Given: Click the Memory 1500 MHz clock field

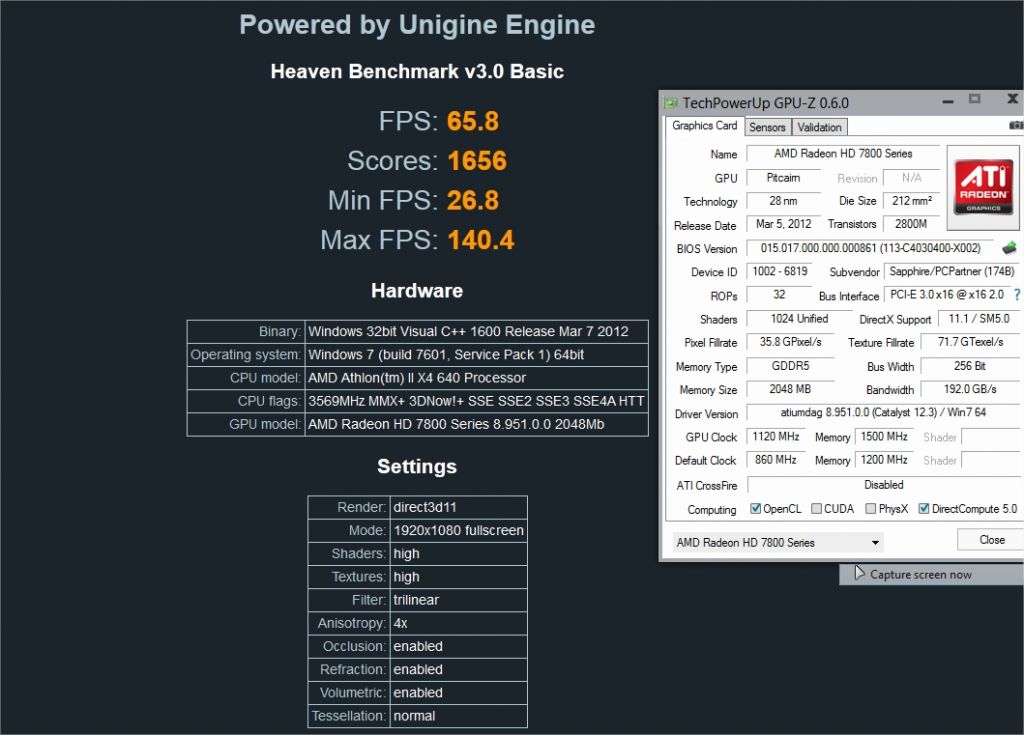Looking at the screenshot, I should pyautogui.click(x=884, y=436).
